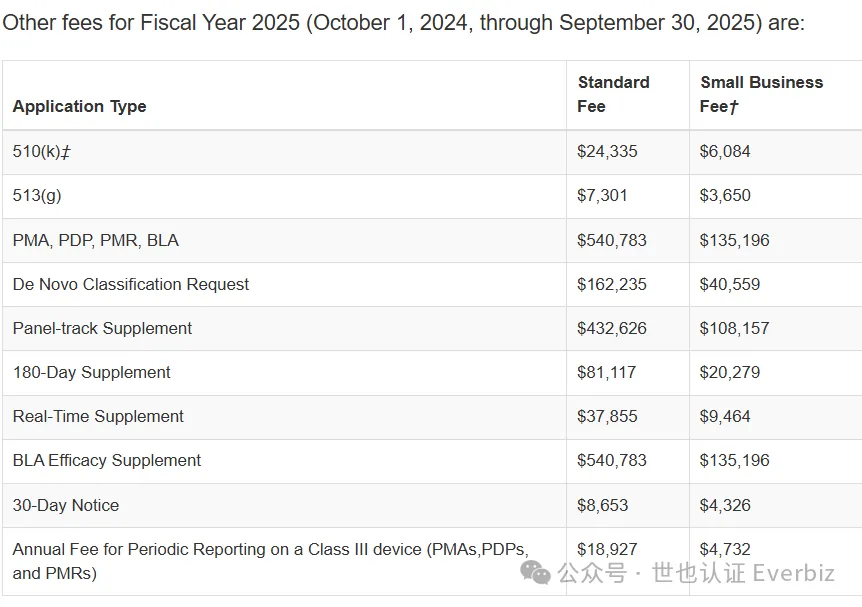
Task: Click the 513(g) application type cell
Action: [x=37, y=196]
